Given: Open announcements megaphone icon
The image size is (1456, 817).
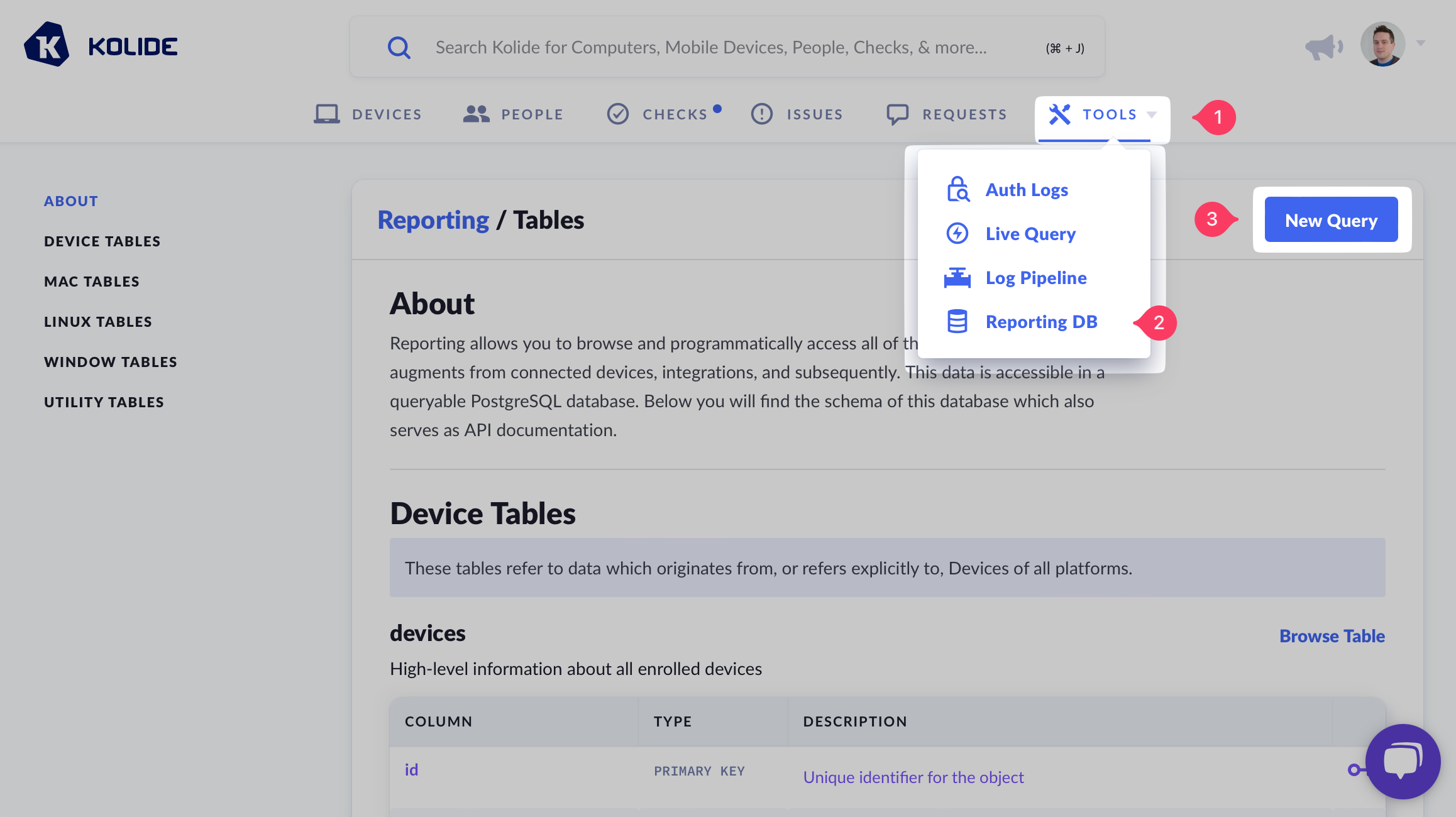Looking at the screenshot, I should 1323,47.
